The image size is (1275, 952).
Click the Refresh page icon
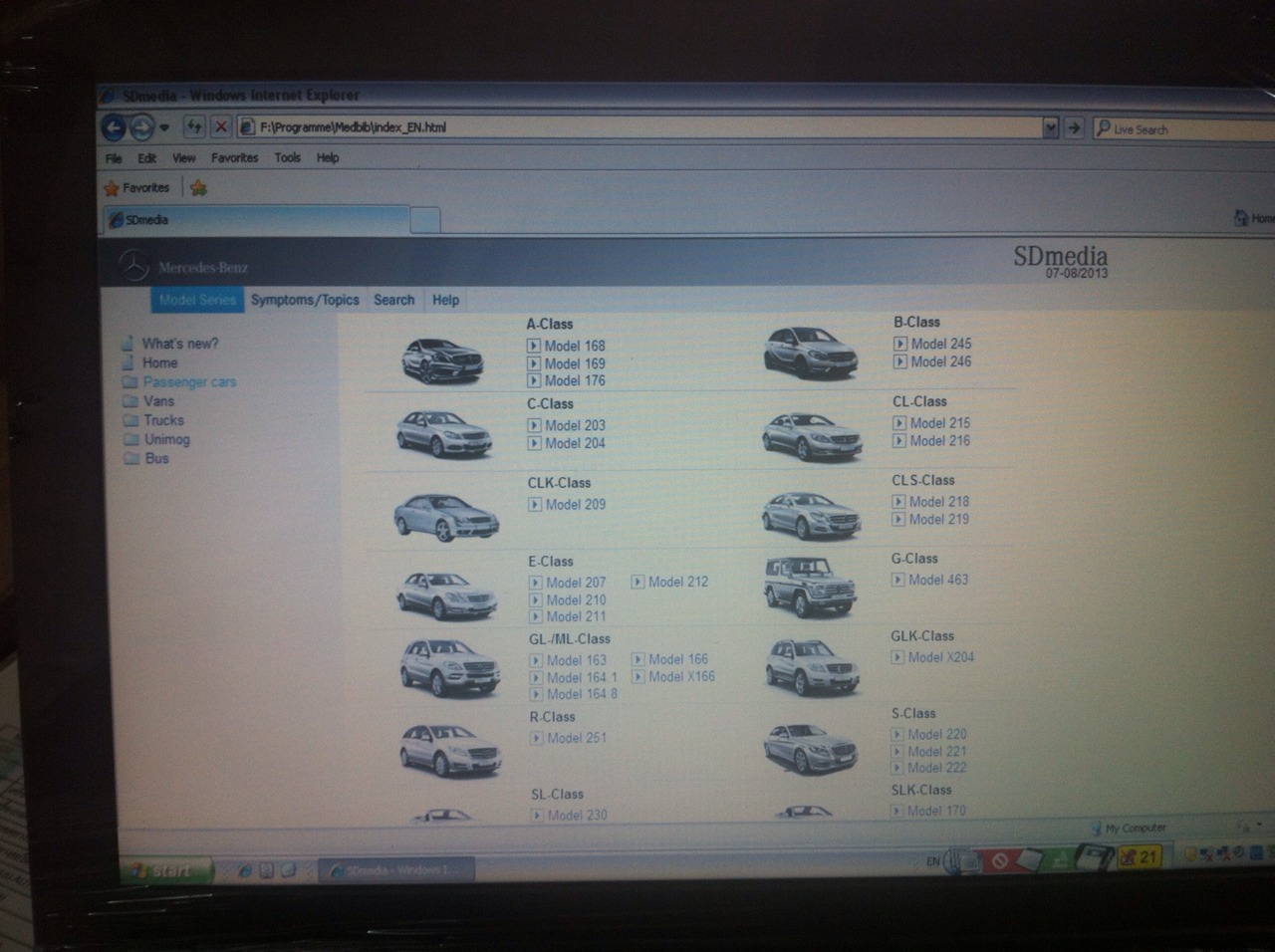pos(194,126)
